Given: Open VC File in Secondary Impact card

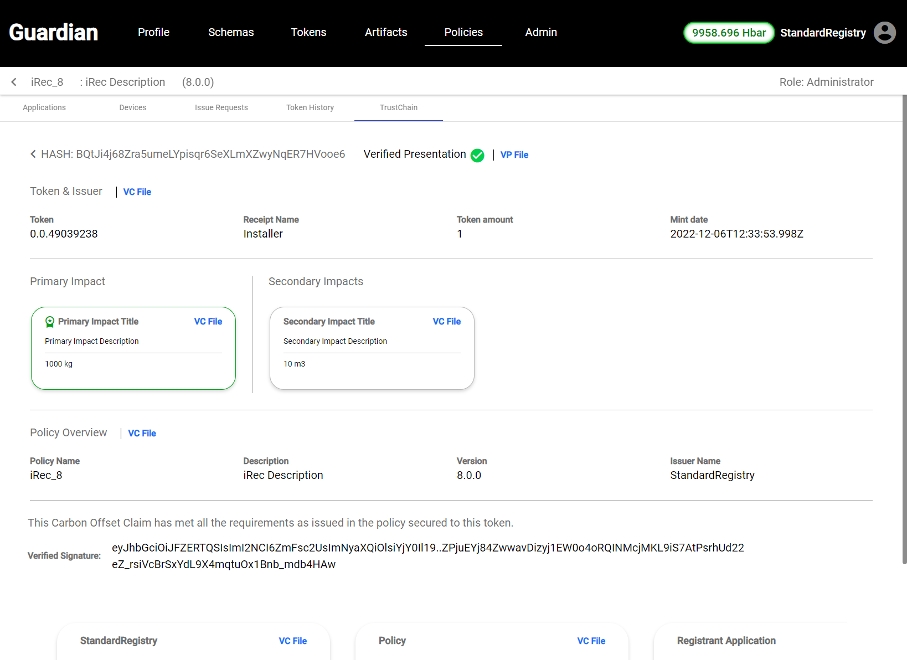Looking at the screenshot, I should click(x=446, y=322).
